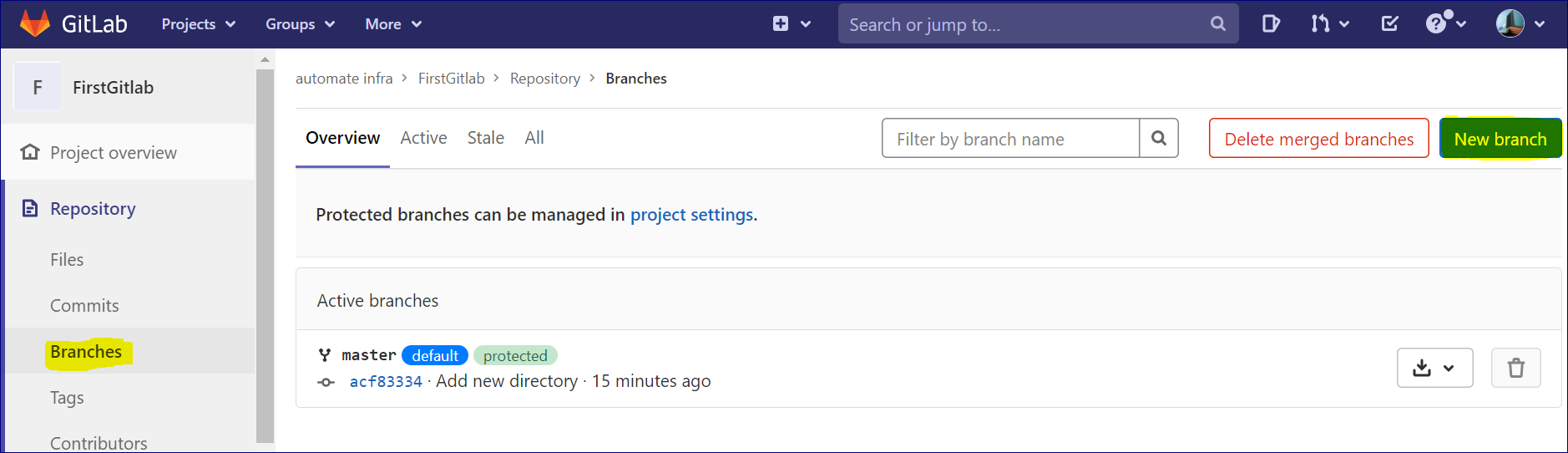Click the Active branches heading
The height and width of the screenshot is (453, 1568).
point(377,301)
